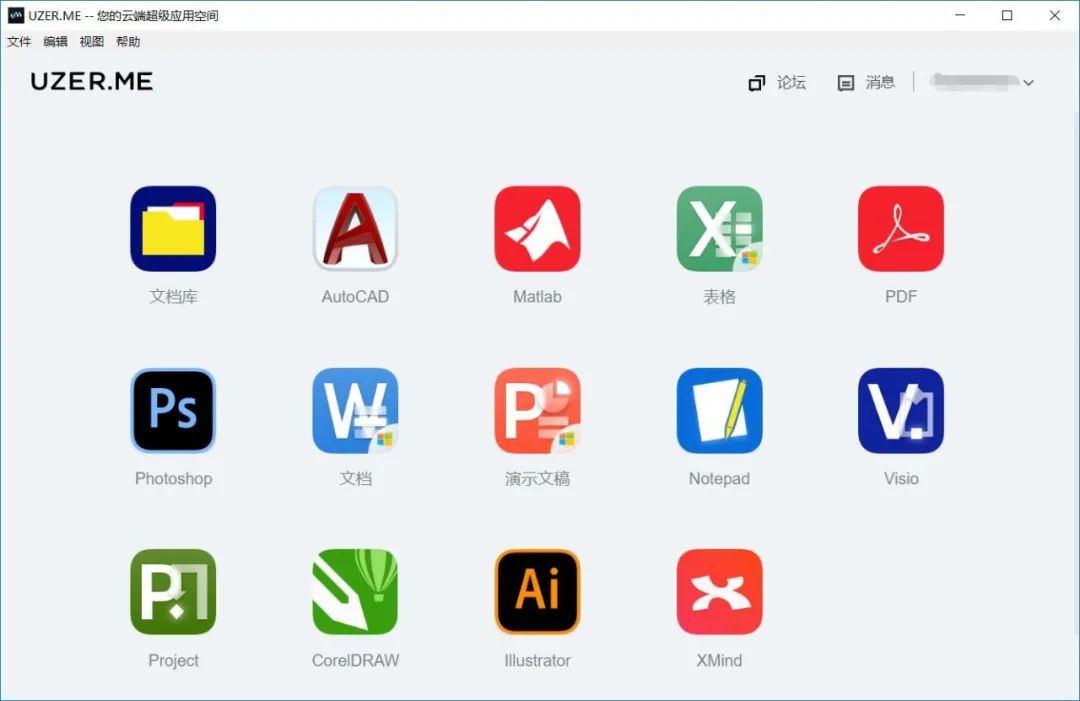
Task: Open the 视图 menu
Action: (92, 41)
